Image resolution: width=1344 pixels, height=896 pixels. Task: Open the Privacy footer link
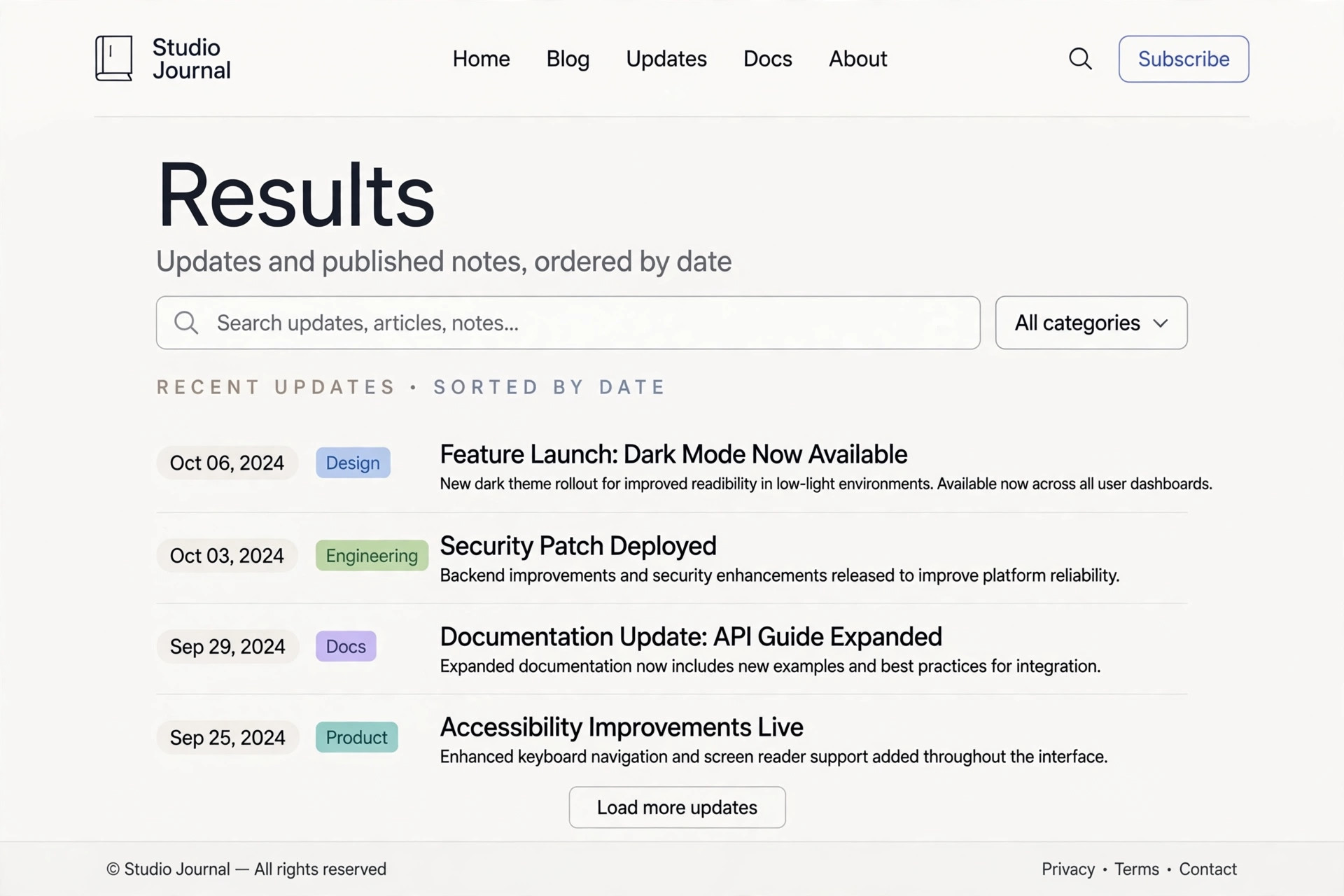tap(1068, 869)
